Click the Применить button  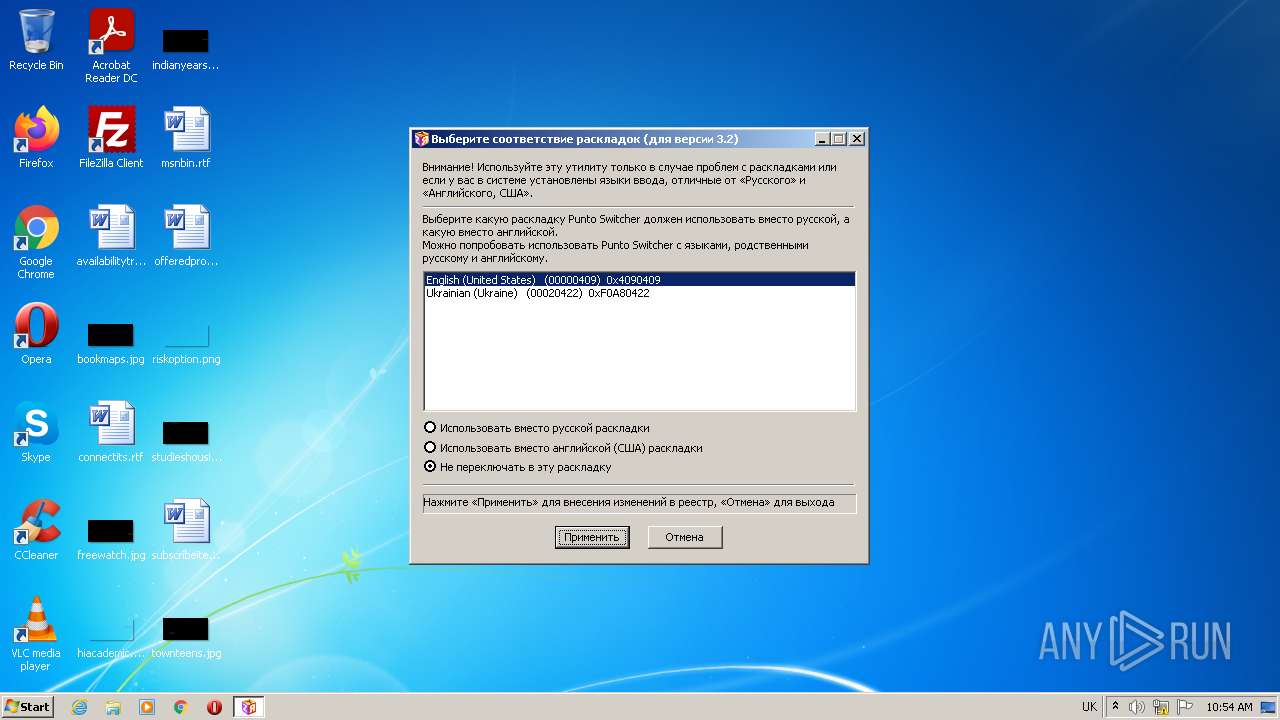pyautogui.click(x=592, y=537)
